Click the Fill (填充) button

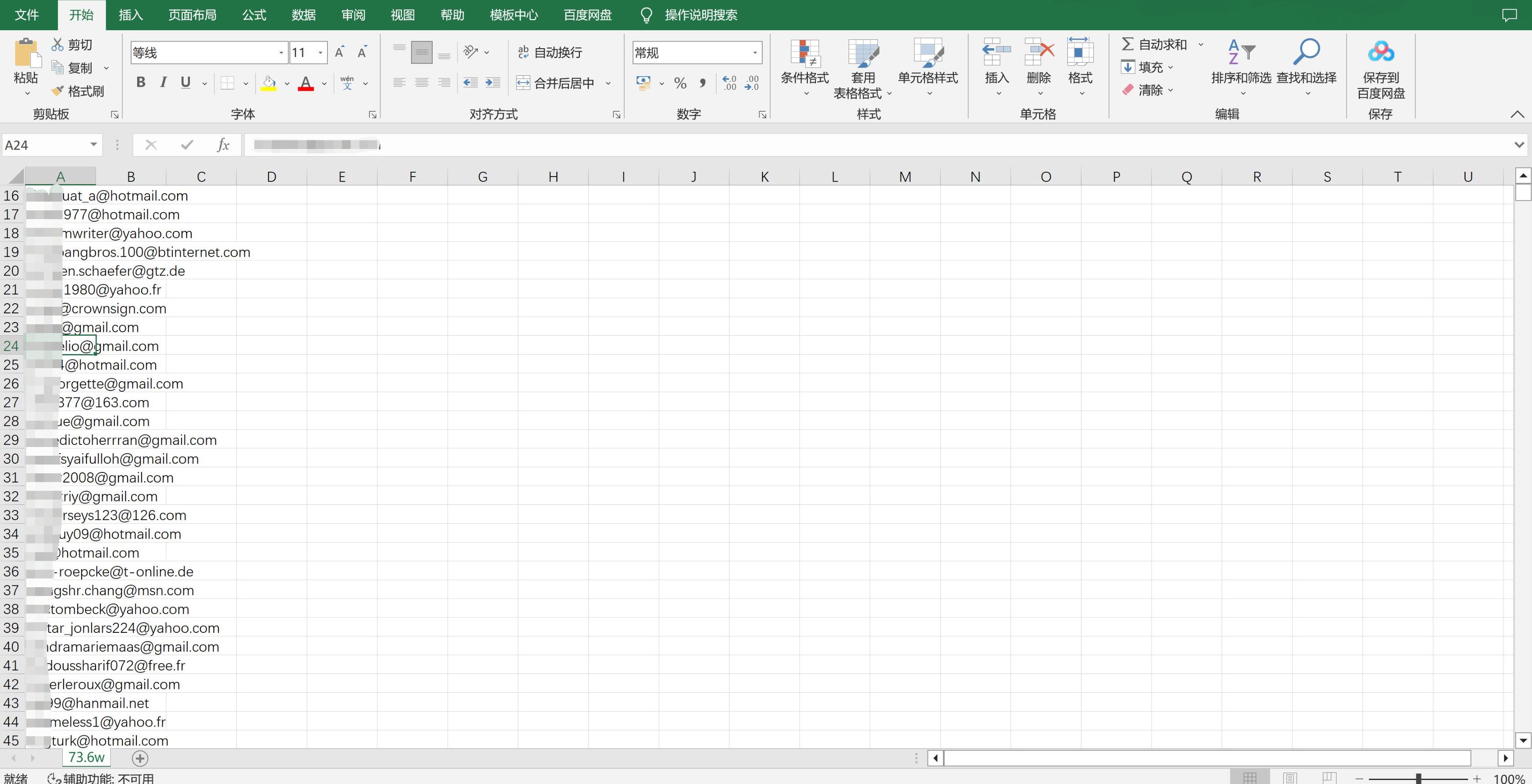click(x=1142, y=67)
